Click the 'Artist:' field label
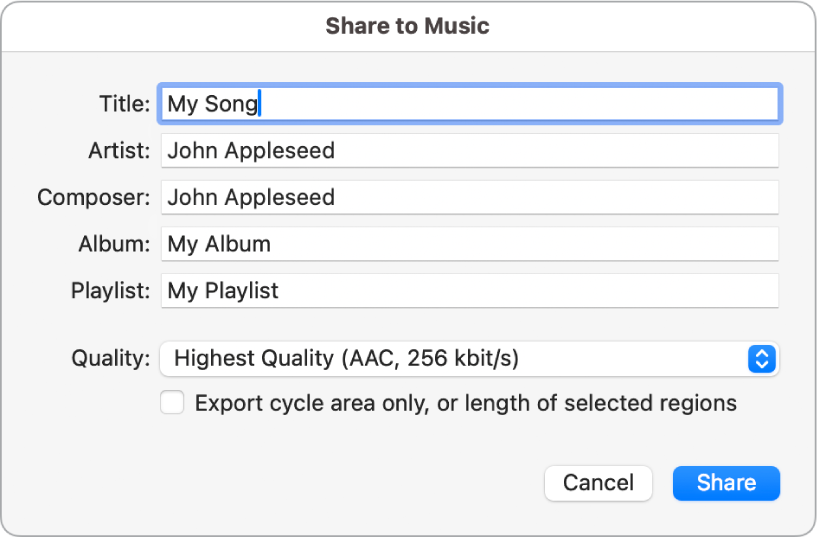The image size is (817, 537). coord(119,151)
